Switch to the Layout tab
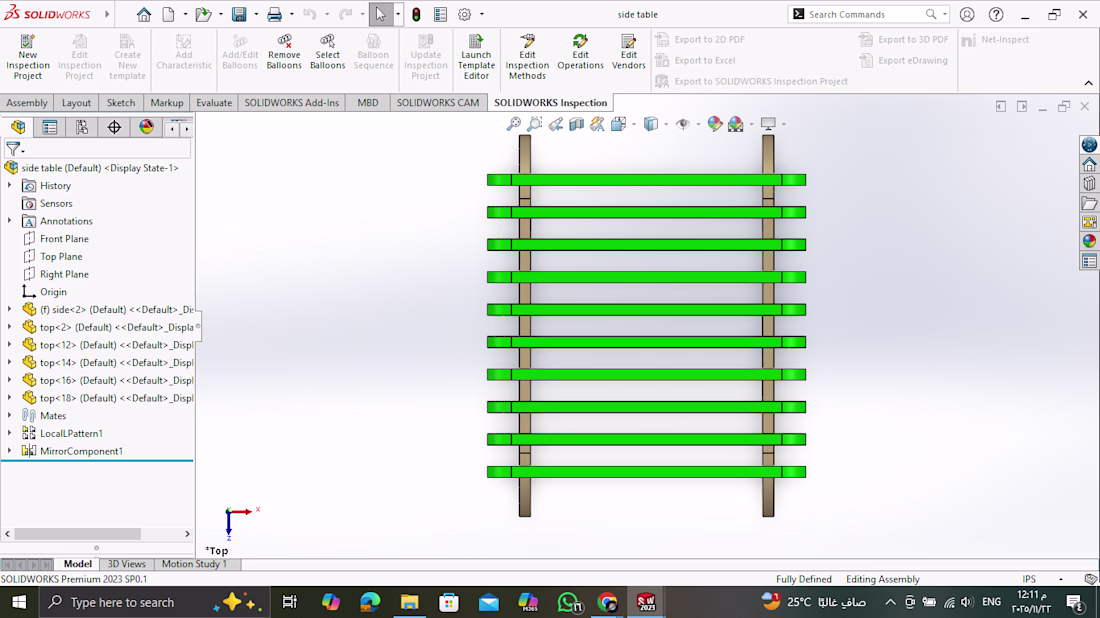Viewport: 1100px width, 618px height. 76,102
